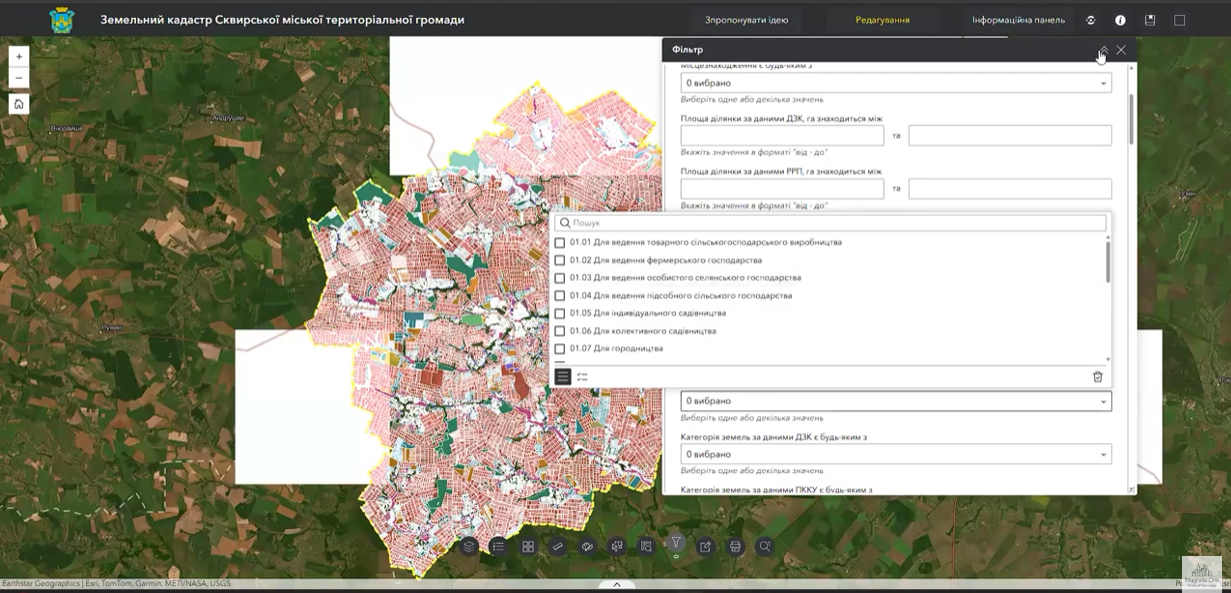1231x593 pixels.
Task: Select the measure ruler tool
Action: [558, 546]
